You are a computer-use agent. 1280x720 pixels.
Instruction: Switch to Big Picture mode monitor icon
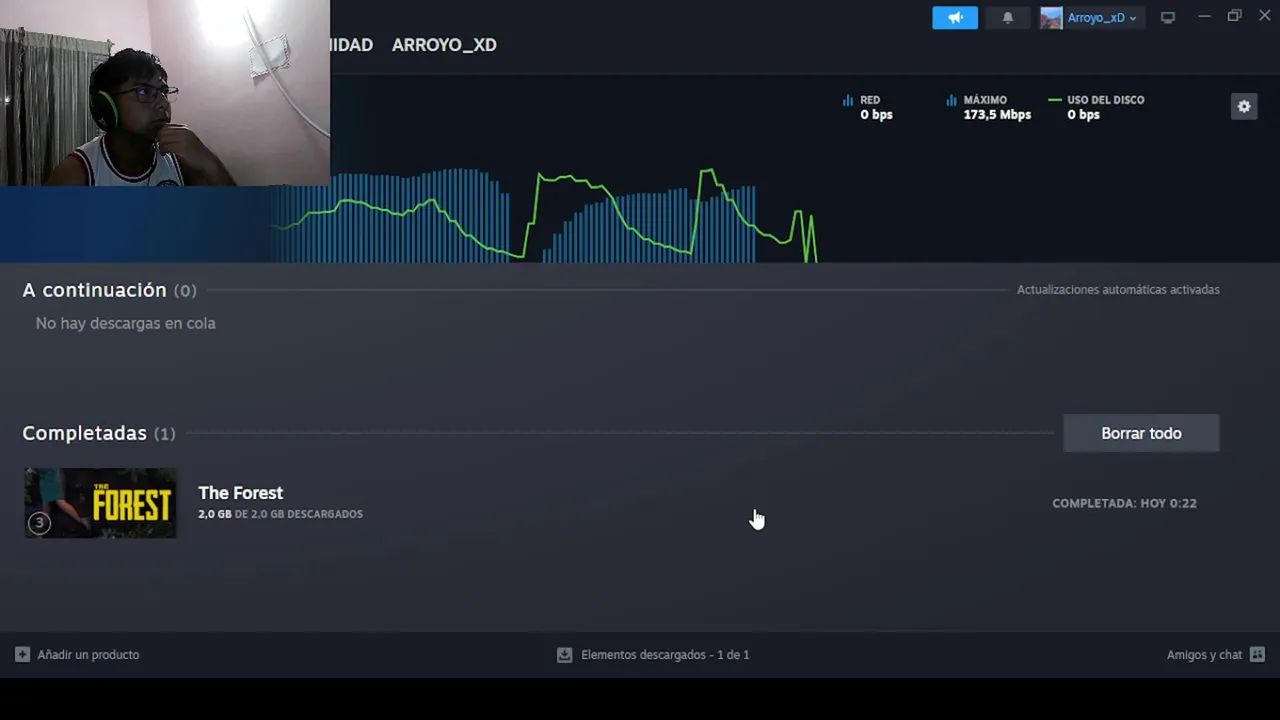tap(1168, 17)
